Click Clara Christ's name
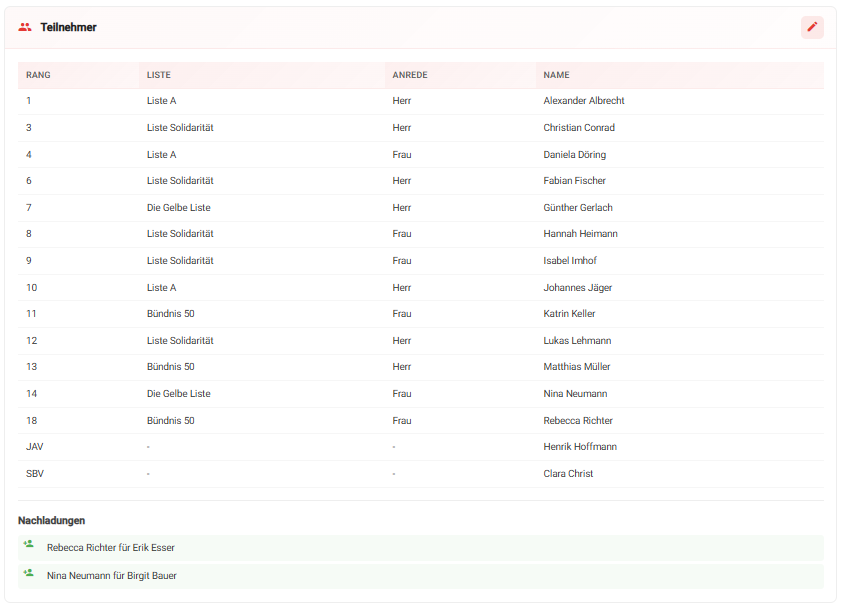Image resolution: width=842 pixels, height=609 pixels. pyautogui.click(x=568, y=474)
